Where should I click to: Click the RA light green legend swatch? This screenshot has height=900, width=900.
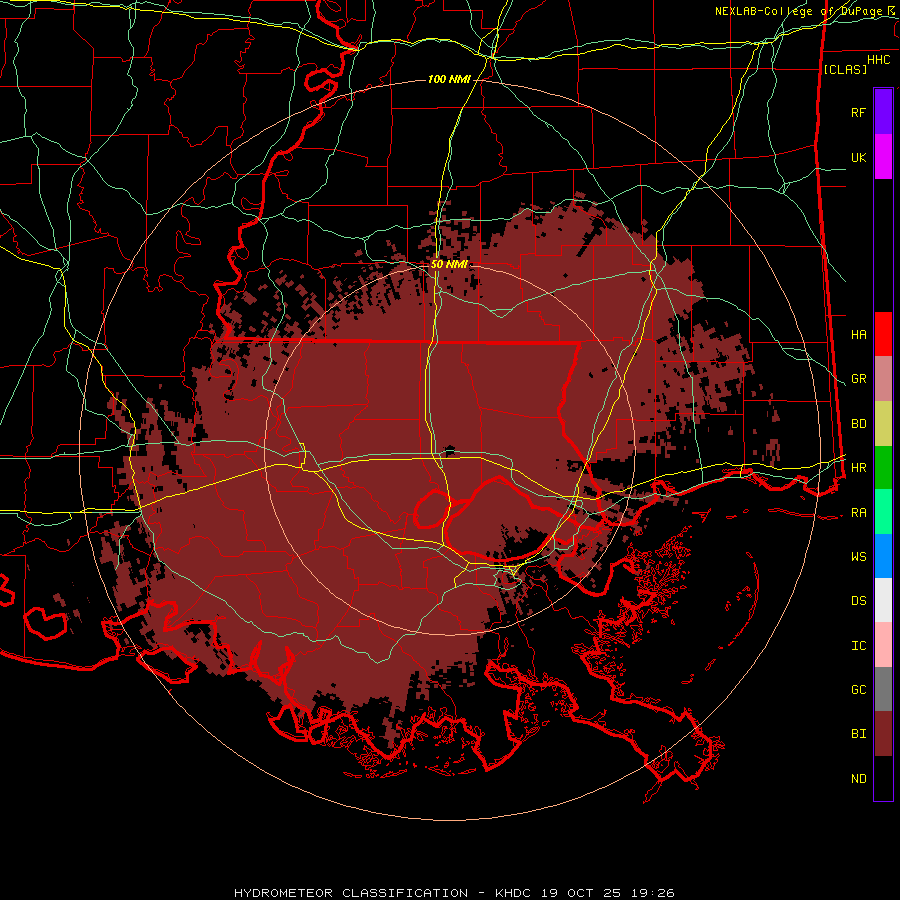click(883, 512)
